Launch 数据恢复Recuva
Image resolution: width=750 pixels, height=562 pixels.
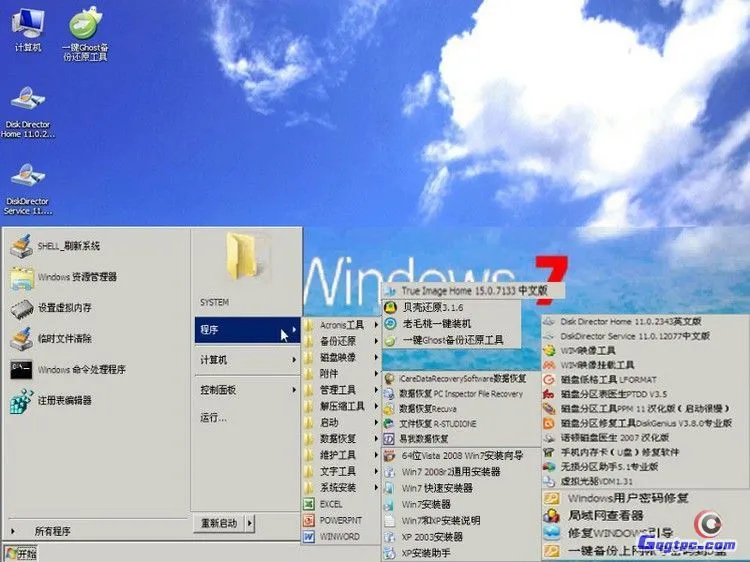pyautogui.click(x=461, y=409)
